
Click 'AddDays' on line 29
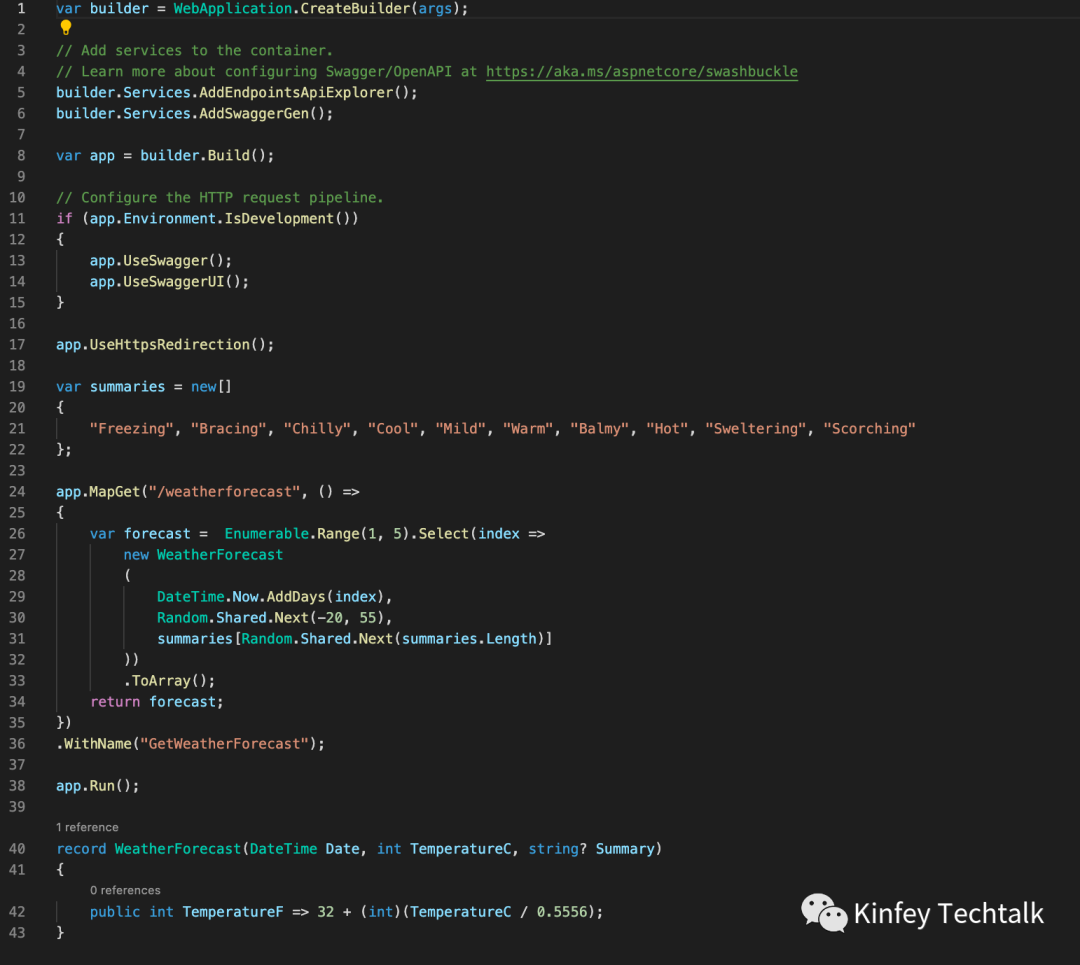tap(296, 596)
